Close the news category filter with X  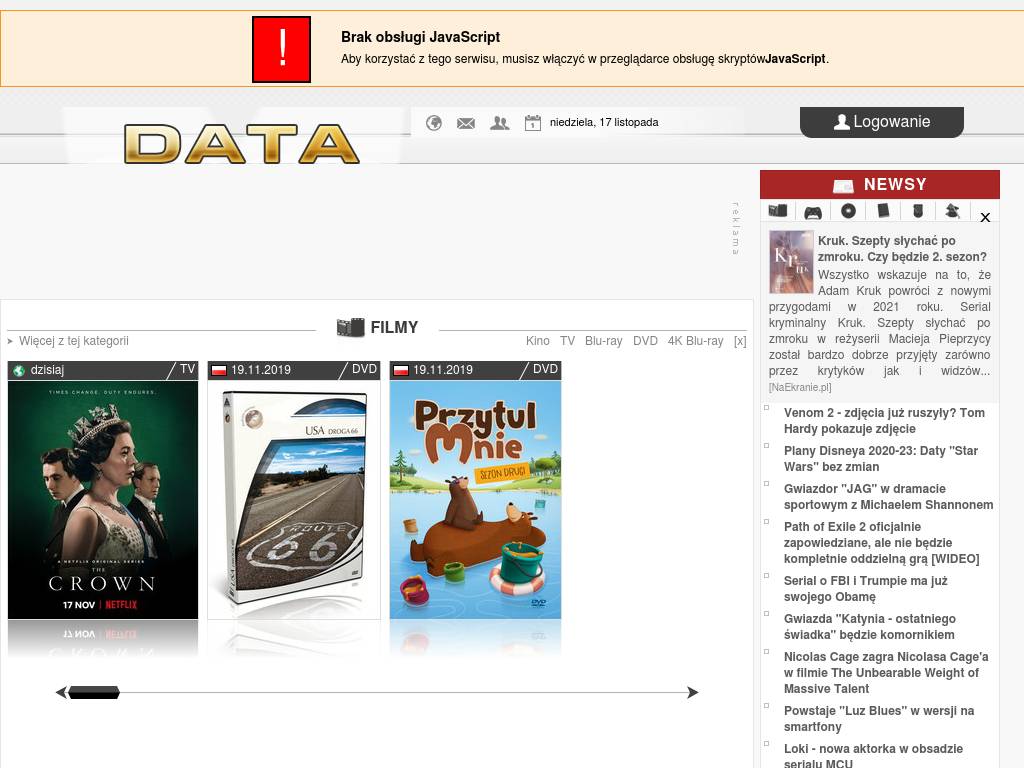pyautogui.click(x=985, y=217)
